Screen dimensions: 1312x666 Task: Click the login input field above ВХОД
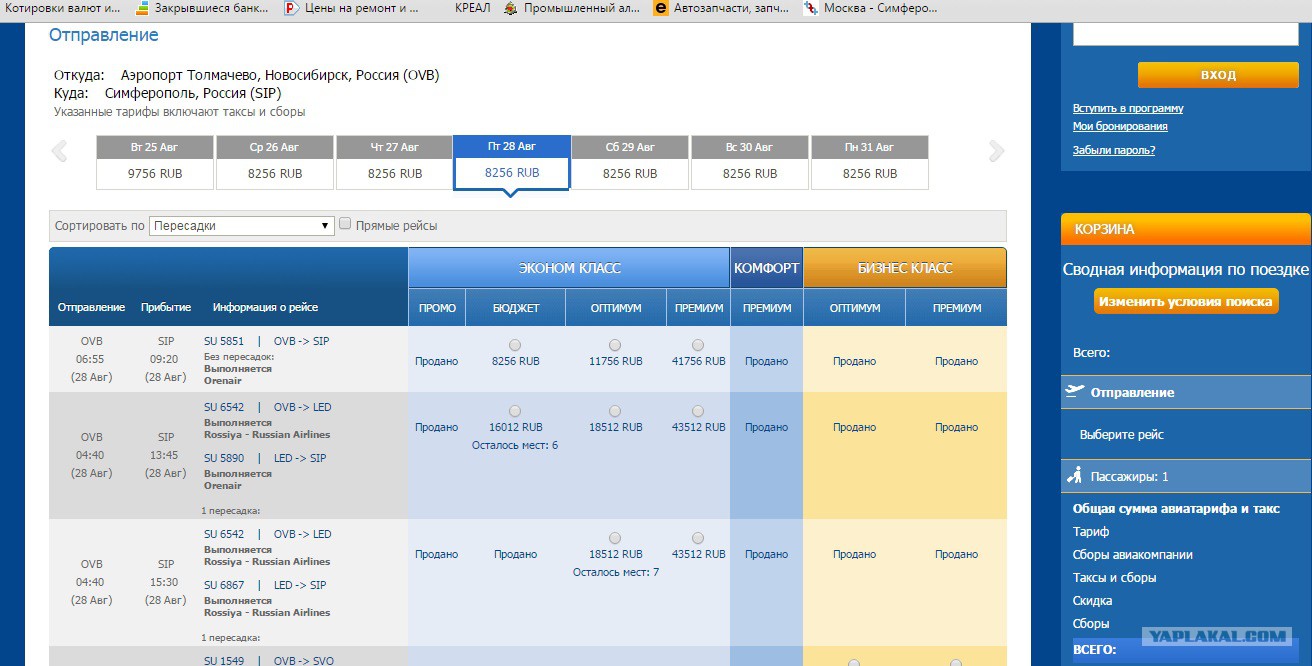pos(1185,34)
